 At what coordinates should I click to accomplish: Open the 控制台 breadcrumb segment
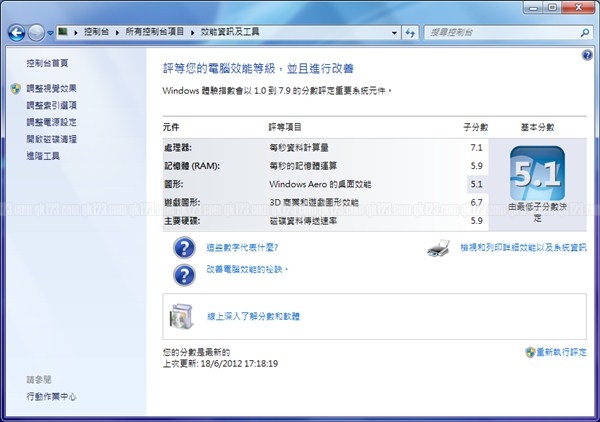pos(96,32)
